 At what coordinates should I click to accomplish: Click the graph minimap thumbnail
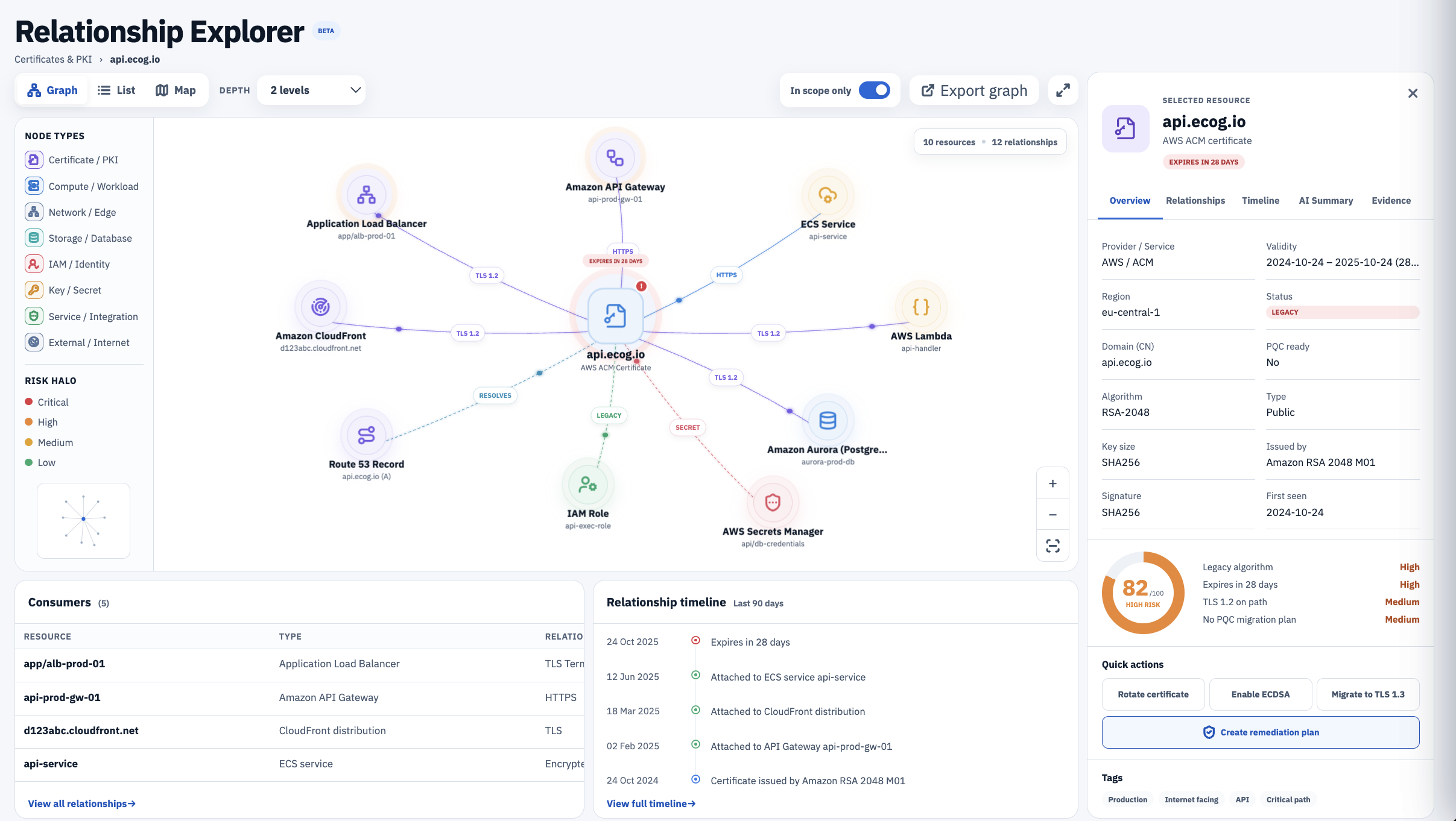(x=83, y=520)
